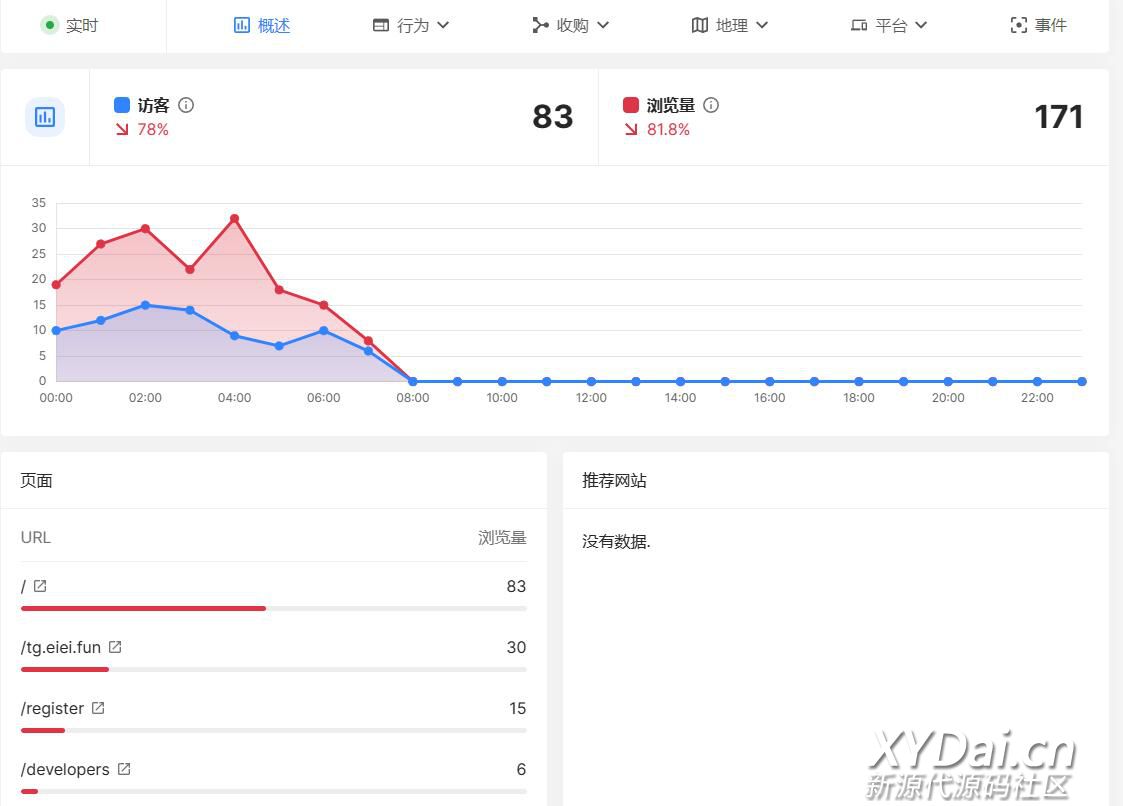Screen dimensions: 1123x806
Task: Click the chart icon button beside 访客
Action: [x=45, y=117]
